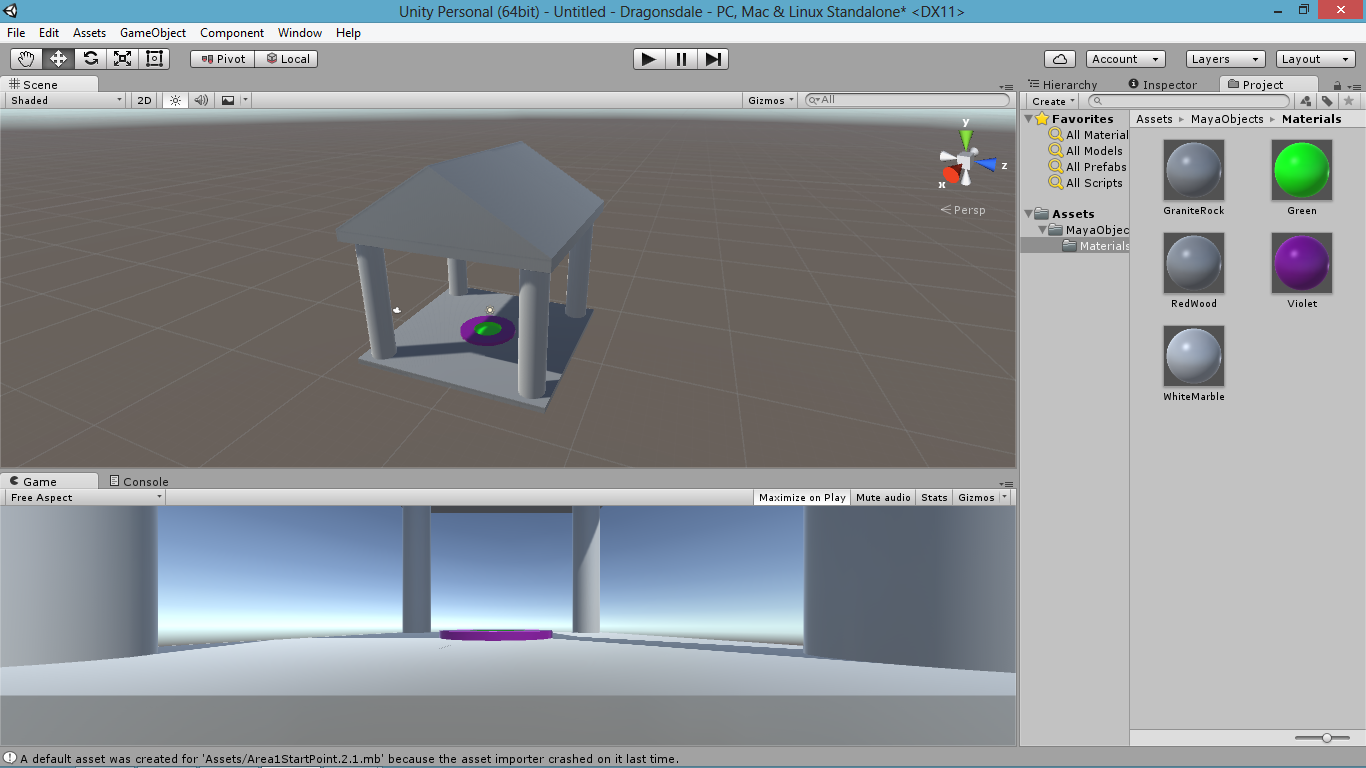Toggle Mute audio in Game view

[x=883, y=497]
